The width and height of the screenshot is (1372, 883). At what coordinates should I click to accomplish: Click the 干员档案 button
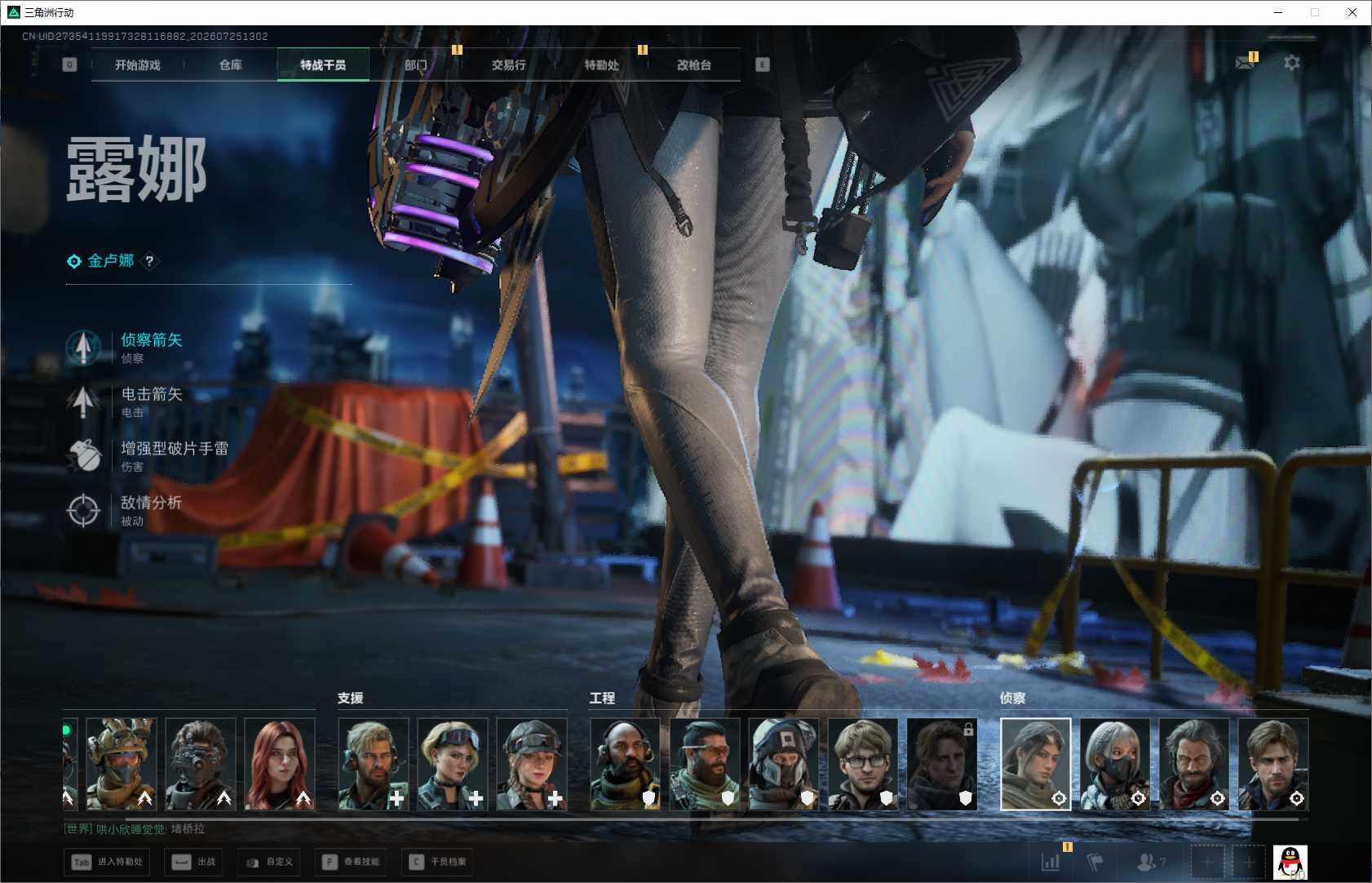click(x=439, y=862)
